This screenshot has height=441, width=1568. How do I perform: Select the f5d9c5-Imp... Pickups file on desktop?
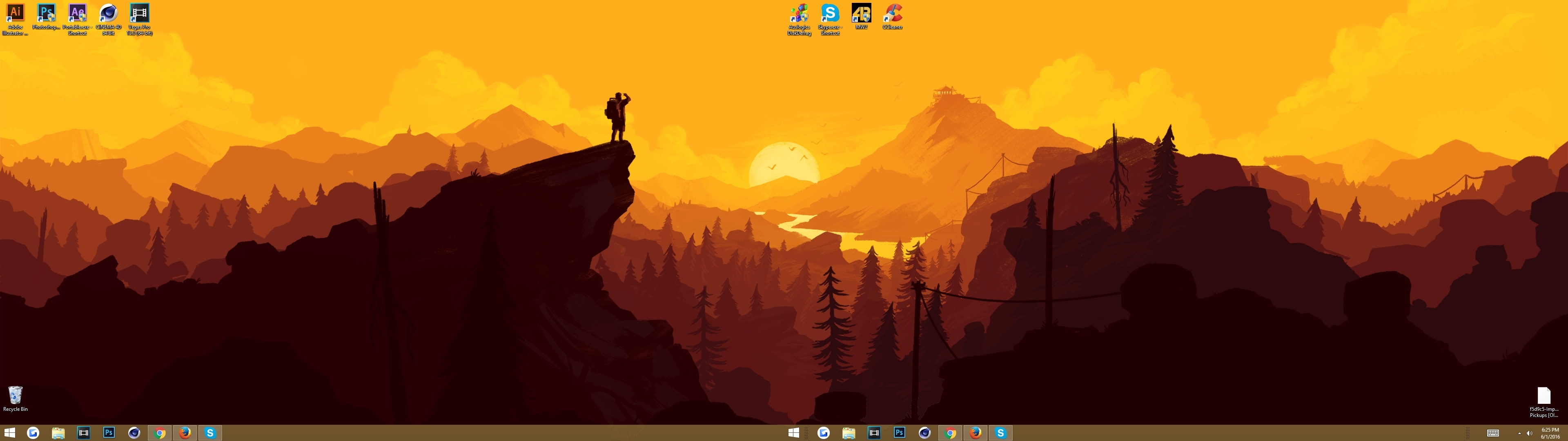tap(1543, 402)
